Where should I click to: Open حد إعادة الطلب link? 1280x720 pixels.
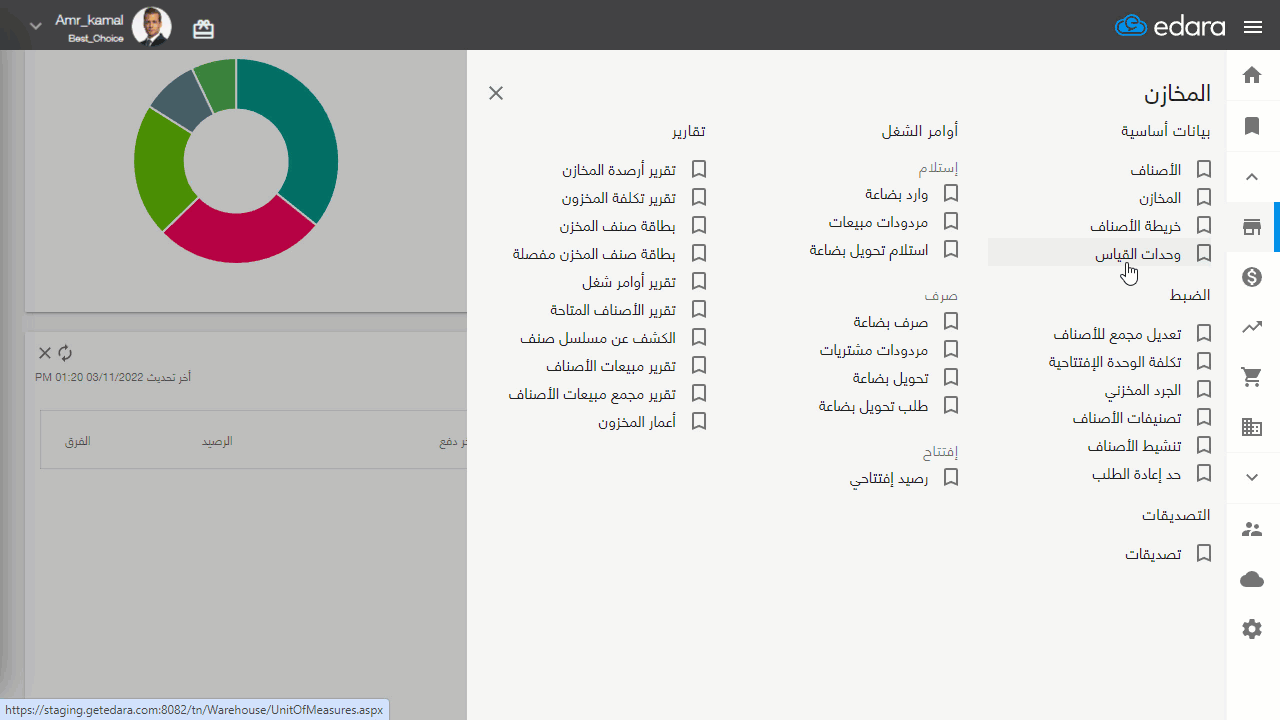[x=1136, y=474]
